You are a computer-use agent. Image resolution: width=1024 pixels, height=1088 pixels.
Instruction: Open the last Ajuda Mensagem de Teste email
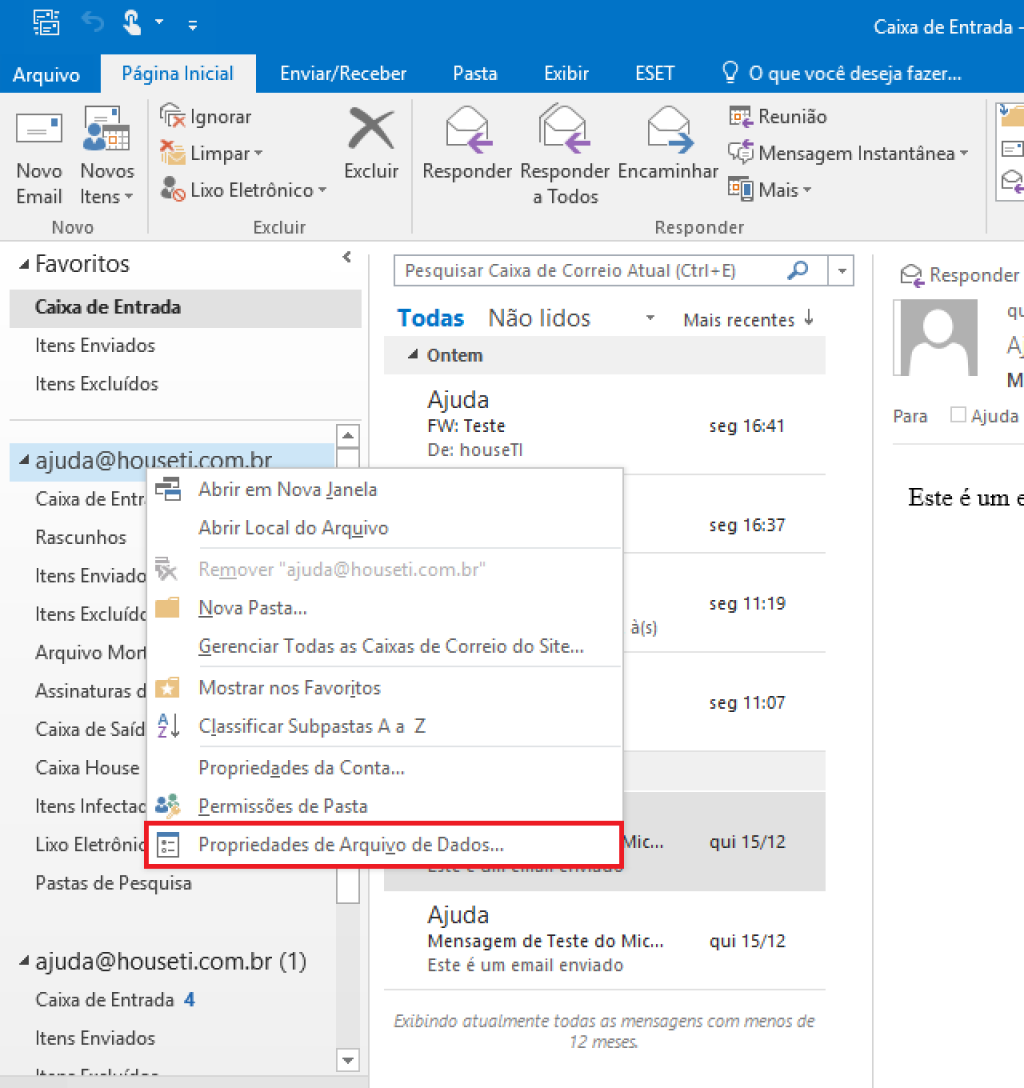[x=605, y=941]
